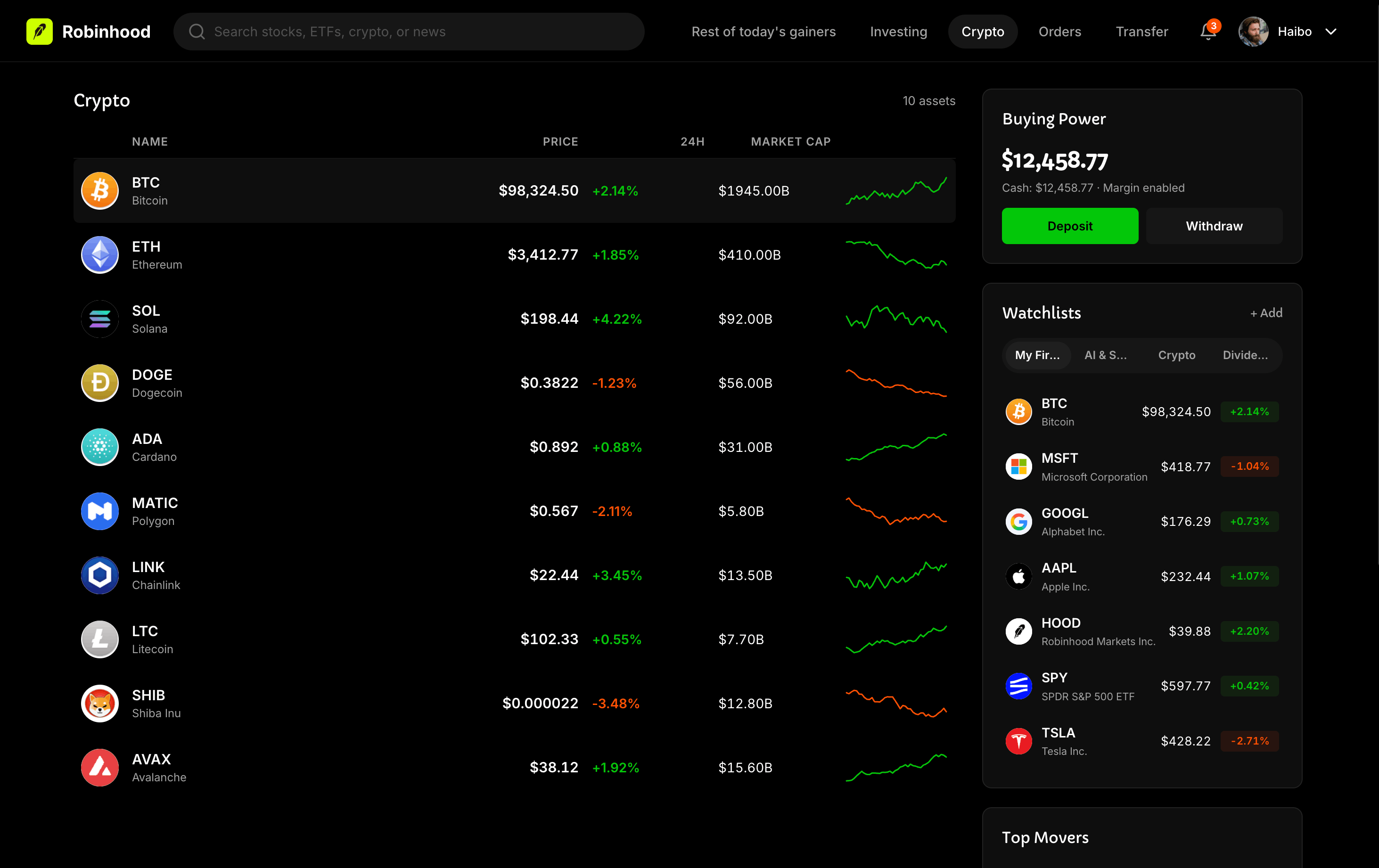Image resolution: width=1379 pixels, height=868 pixels.
Task: Click the 10 assets count label
Action: tap(929, 101)
